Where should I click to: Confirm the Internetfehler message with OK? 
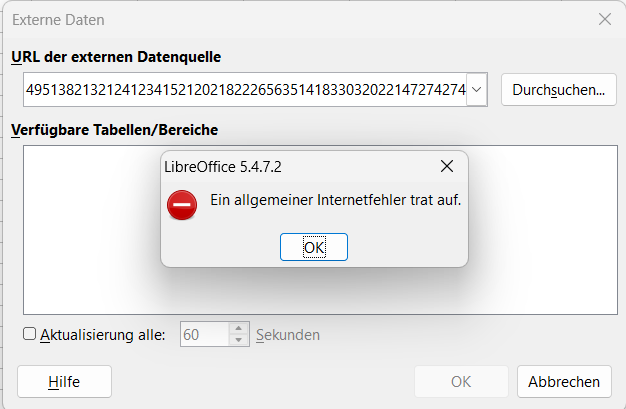pos(314,247)
